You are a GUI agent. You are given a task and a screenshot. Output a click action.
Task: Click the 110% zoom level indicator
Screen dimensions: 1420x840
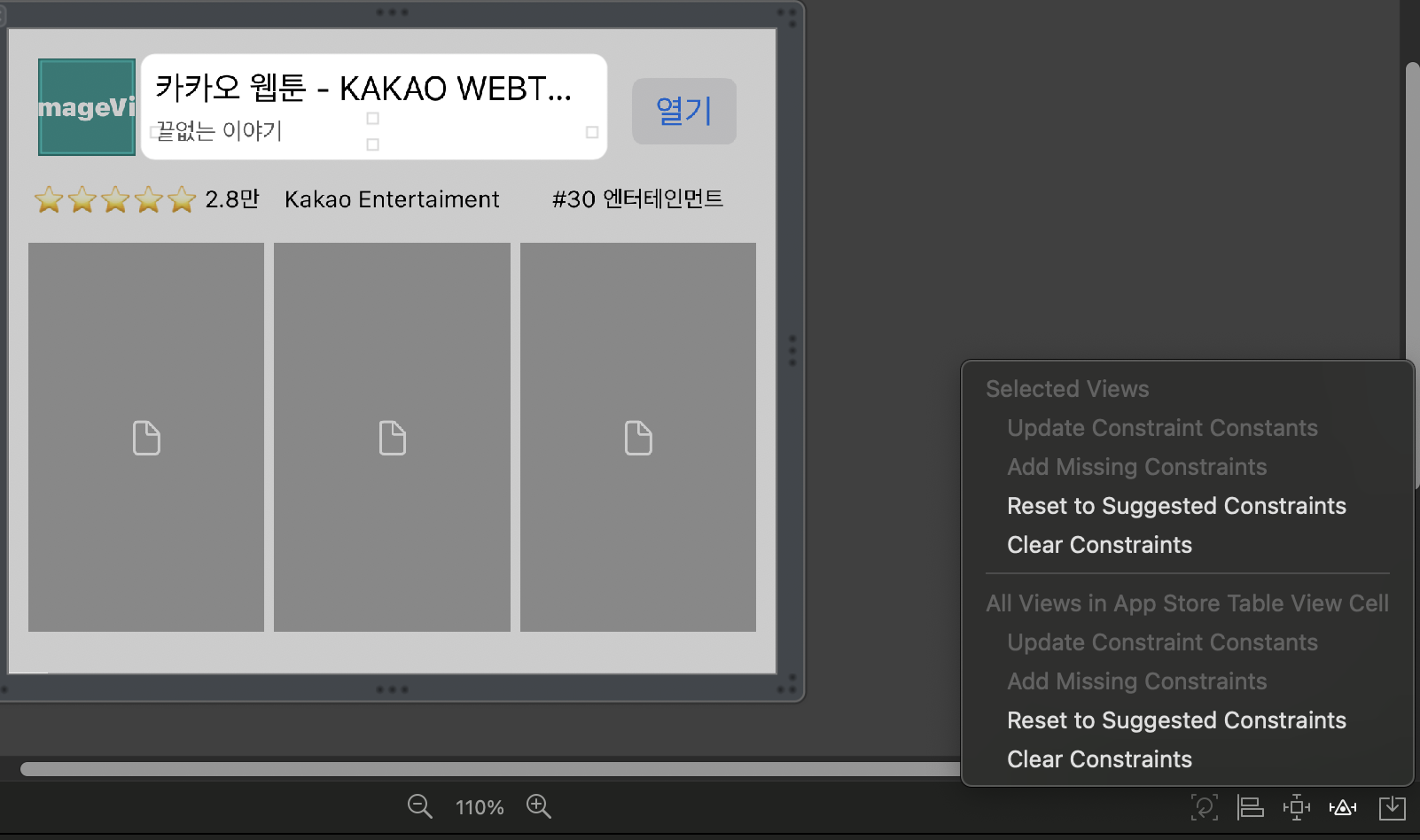(480, 807)
